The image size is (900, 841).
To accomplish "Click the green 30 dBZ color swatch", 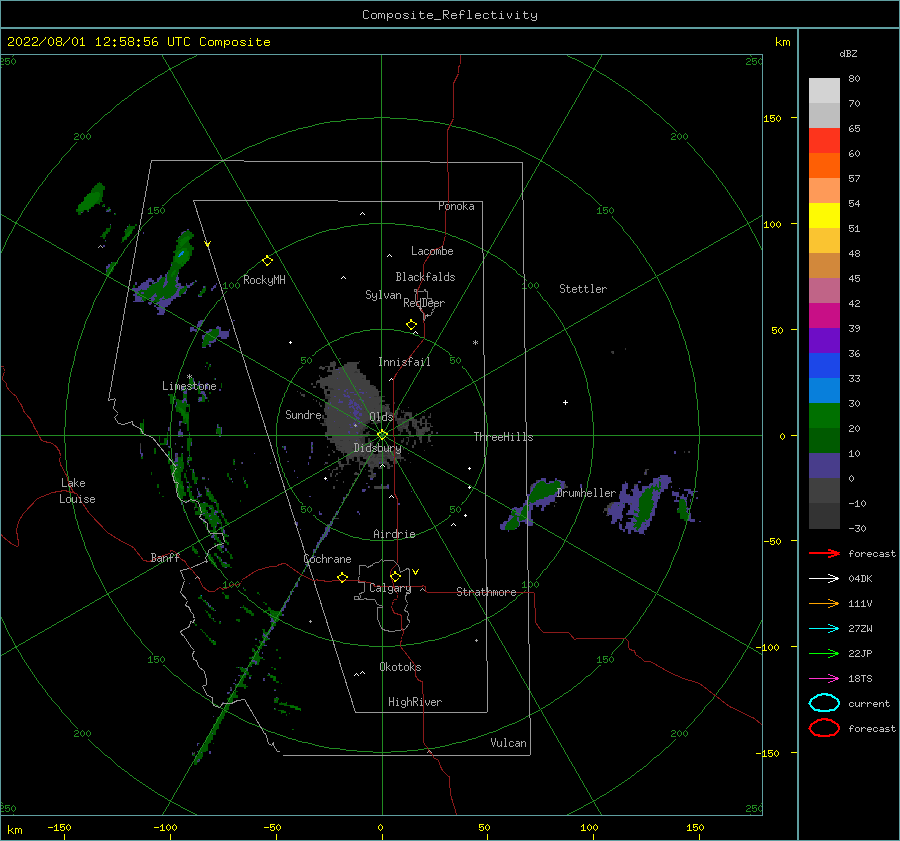I will tap(824, 416).
